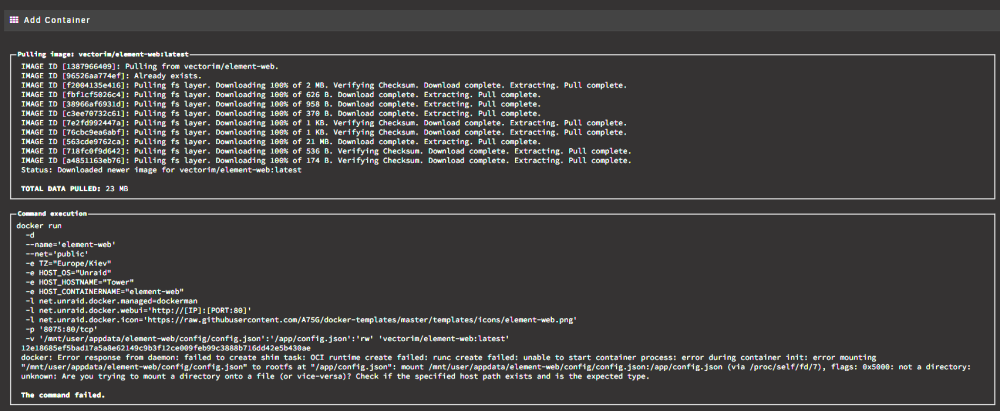Click the container hash line starting 12e18685
Screen dimensions: 1000x411
point(165,348)
